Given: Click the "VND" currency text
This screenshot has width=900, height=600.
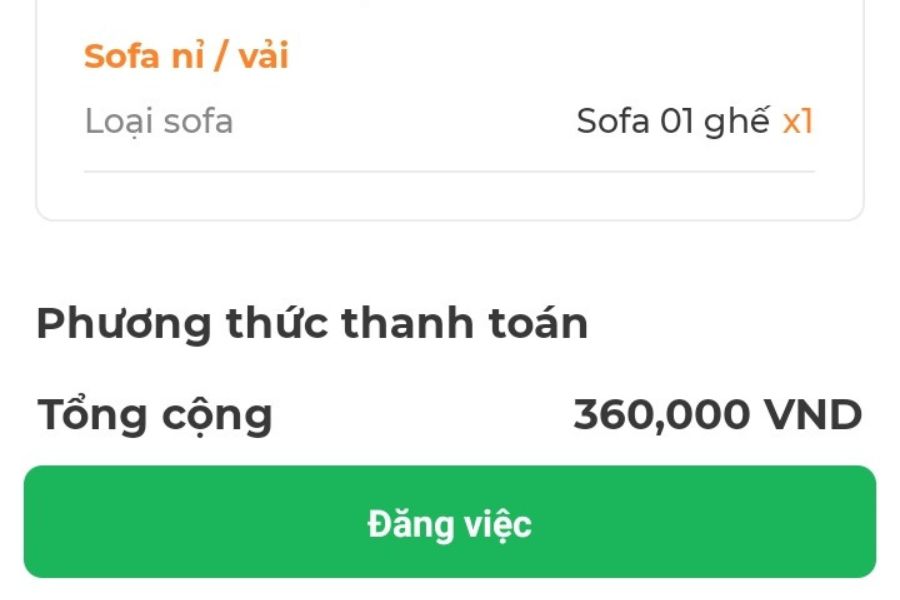Looking at the screenshot, I should [813, 414].
